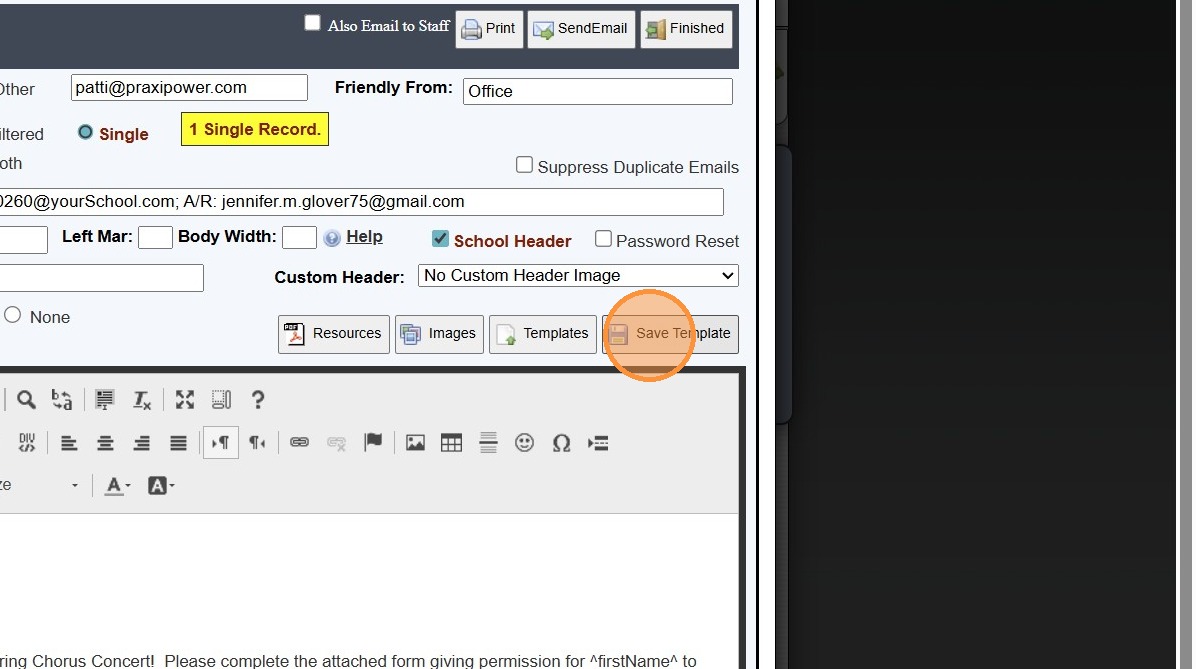The image size is (1196, 669).
Task: Center align the text
Action: tap(105, 442)
